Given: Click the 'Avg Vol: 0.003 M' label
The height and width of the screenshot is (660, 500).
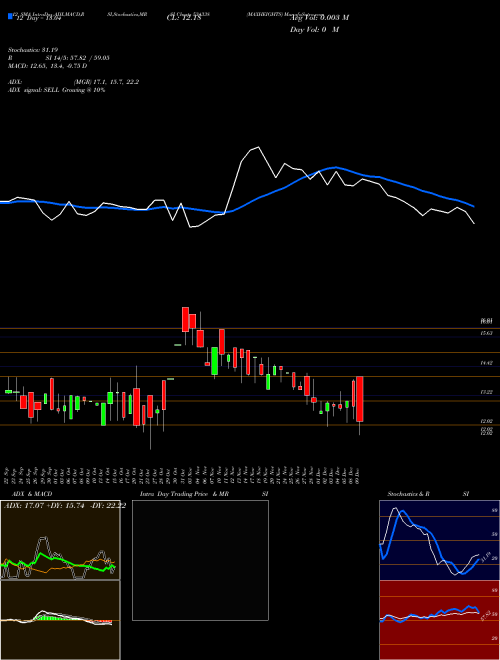Looking at the screenshot, I should [319, 17].
